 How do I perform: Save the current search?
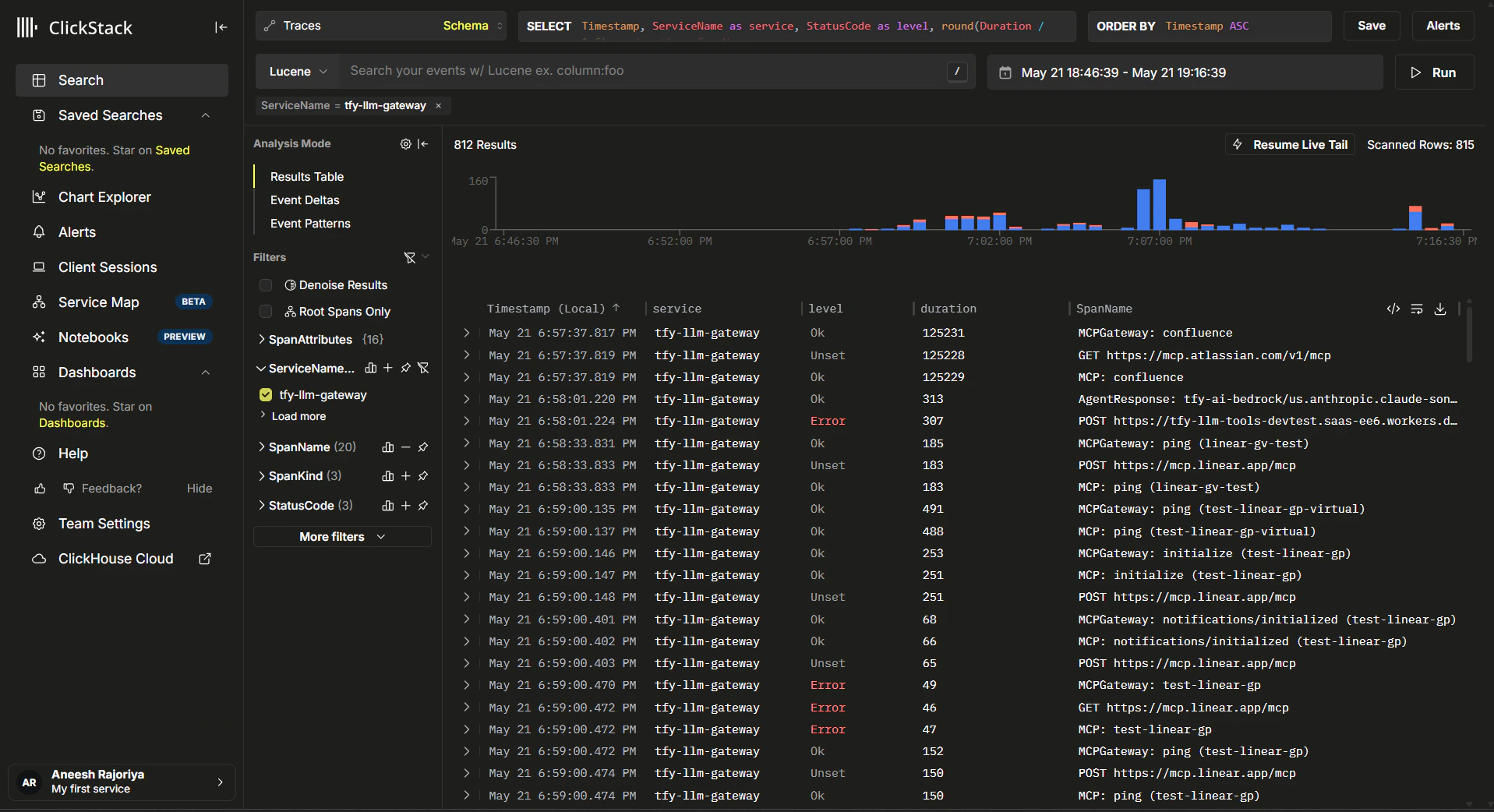pyautogui.click(x=1372, y=26)
